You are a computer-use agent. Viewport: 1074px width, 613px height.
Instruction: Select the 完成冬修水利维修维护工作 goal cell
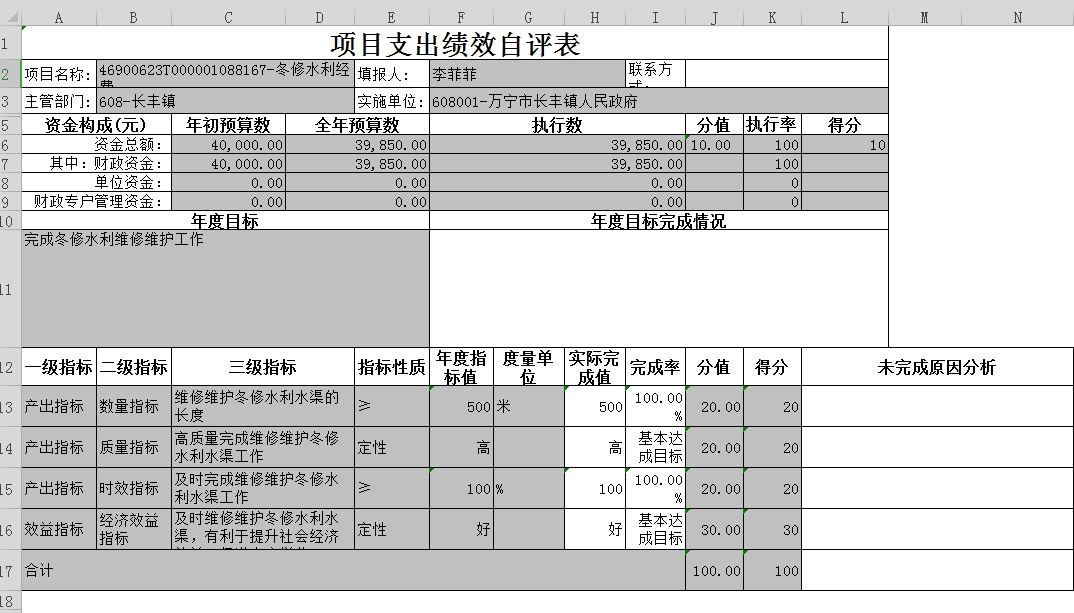[x=225, y=289]
